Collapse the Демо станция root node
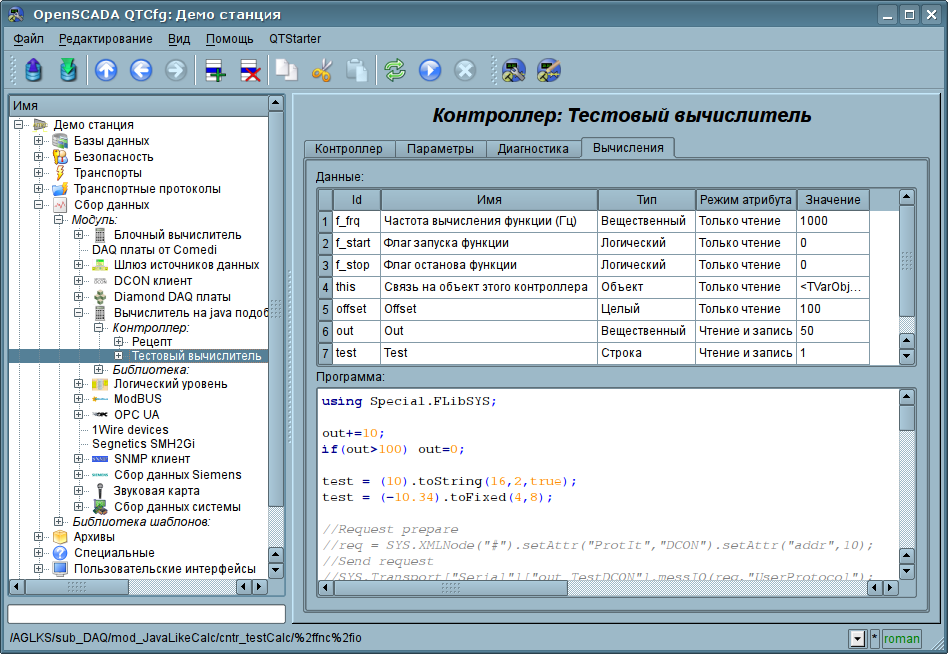 (x=19, y=125)
